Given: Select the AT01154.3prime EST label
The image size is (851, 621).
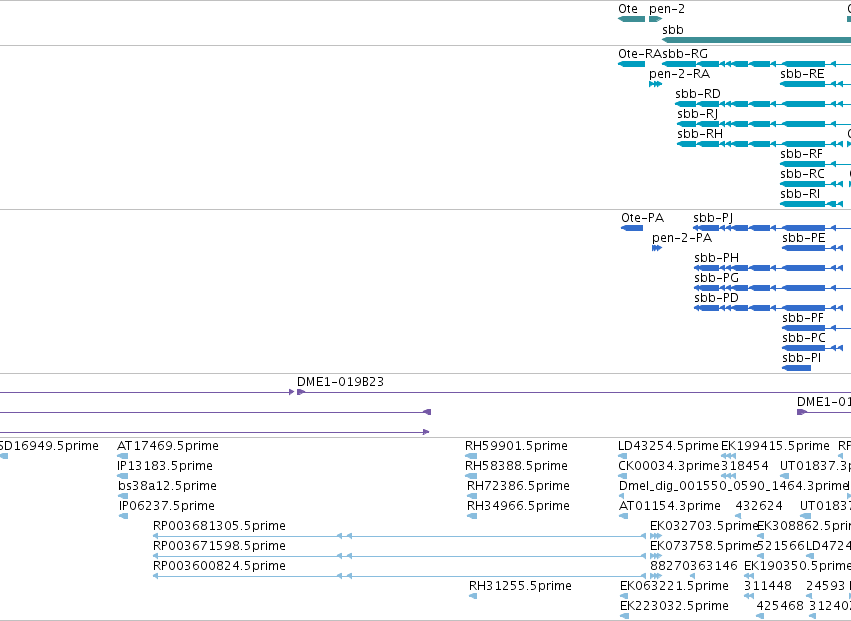Looking at the screenshot, I should [670, 506].
